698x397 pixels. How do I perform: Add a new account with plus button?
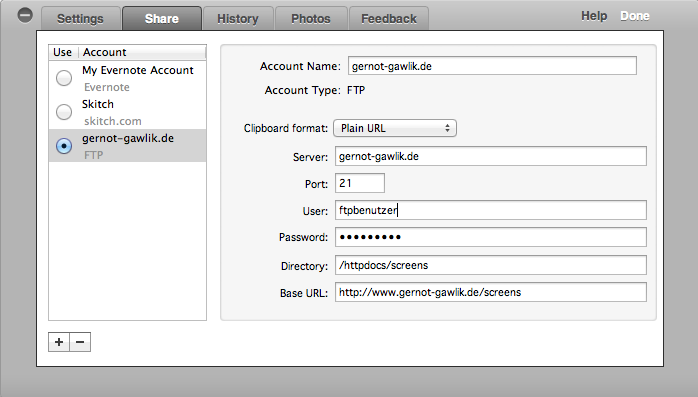(59, 342)
